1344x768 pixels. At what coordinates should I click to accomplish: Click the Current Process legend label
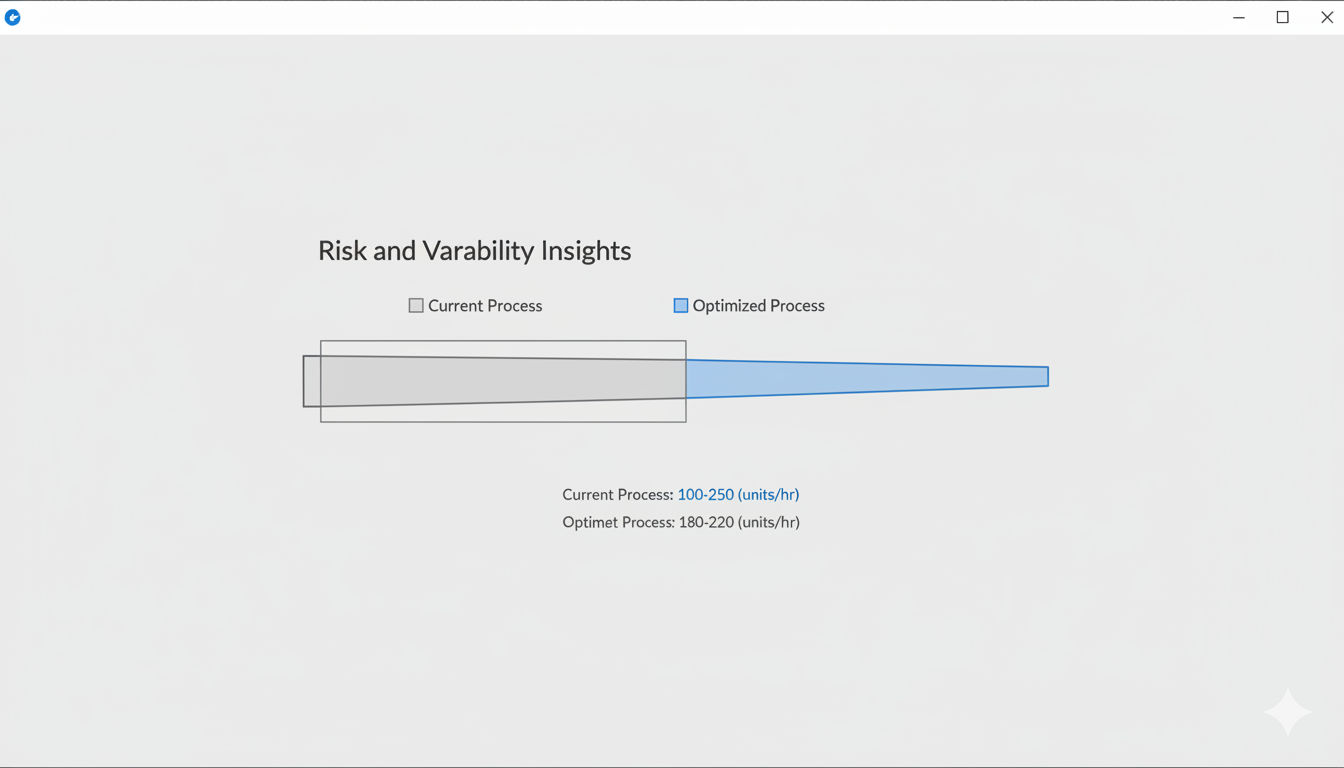click(485, 305)
